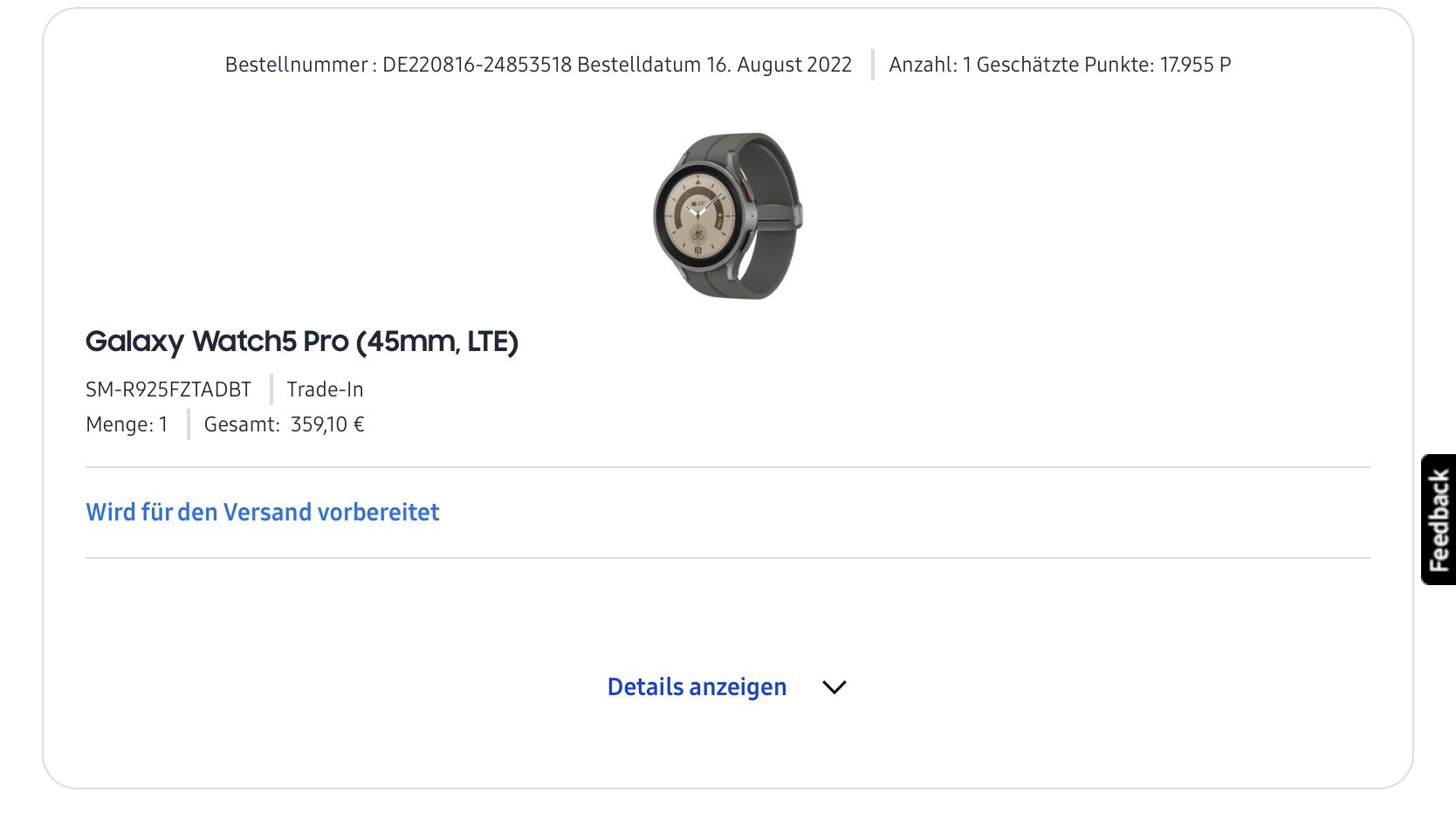Open the Feedback side tab
This screenshot has height=820, width=1456.
[x=1438, y=520]
